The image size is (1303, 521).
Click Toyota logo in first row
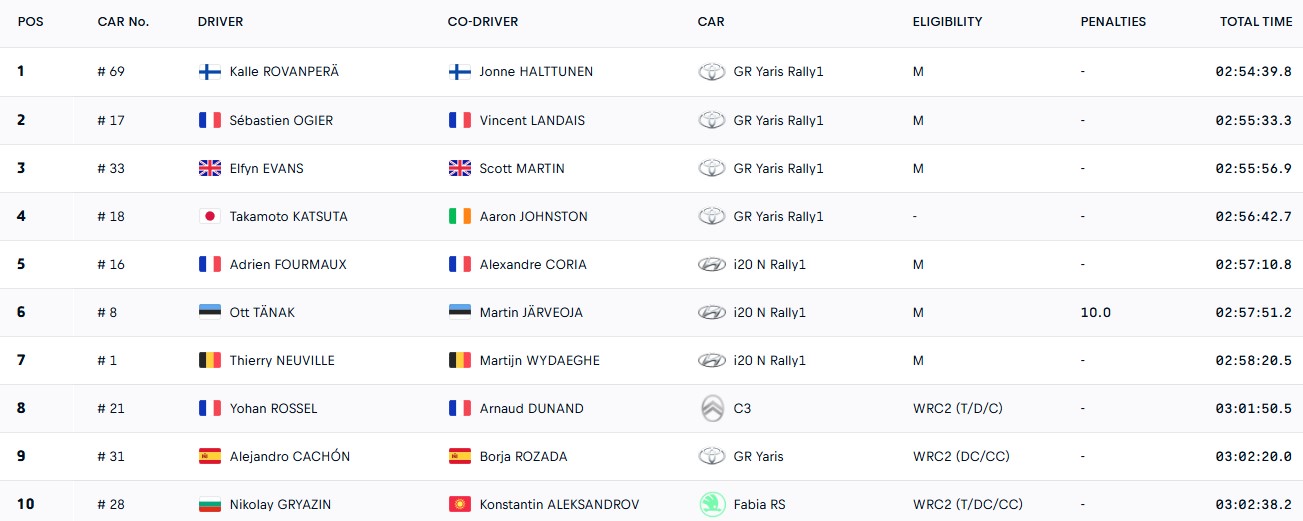click(711, 72)
